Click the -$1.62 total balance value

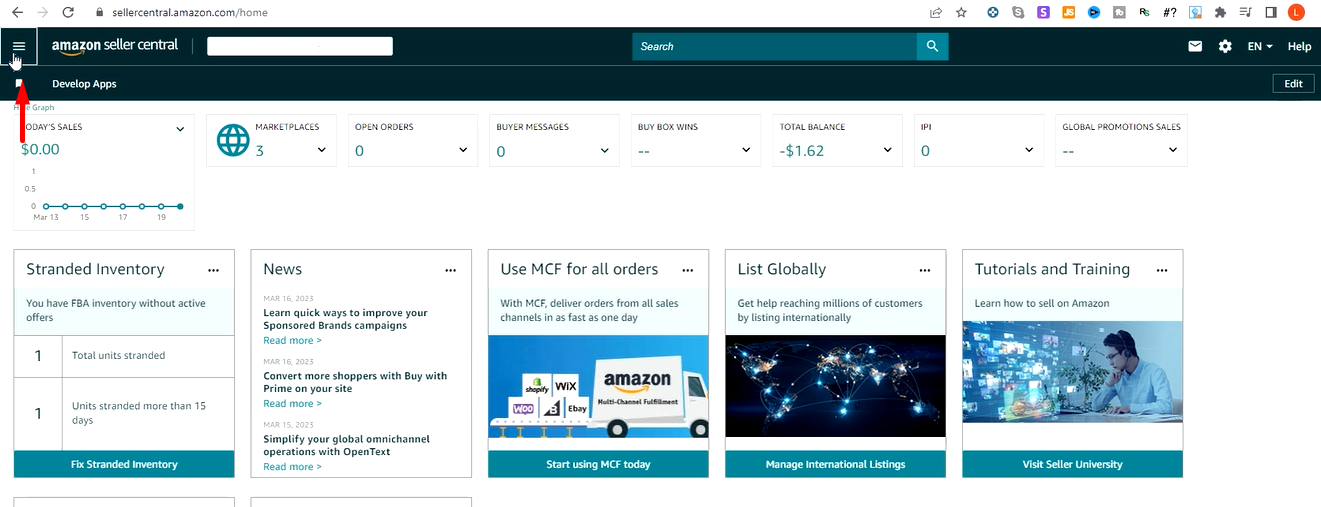pyautogui.click(x=802, y=150)
